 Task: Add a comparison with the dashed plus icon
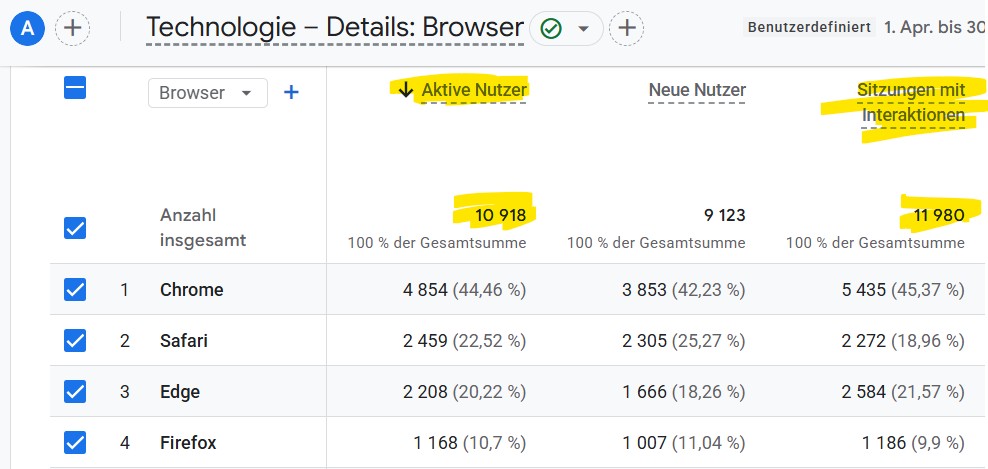(72, 28)
